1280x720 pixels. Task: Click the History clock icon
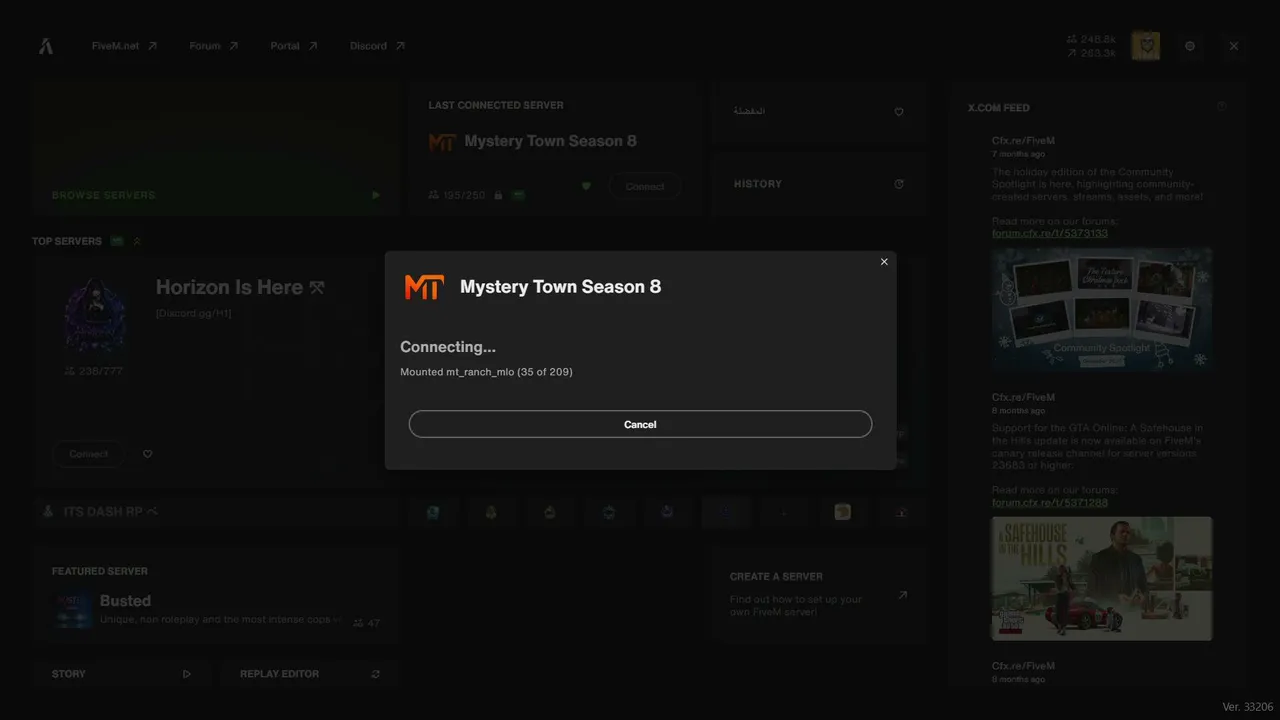[x=899, y=184]
